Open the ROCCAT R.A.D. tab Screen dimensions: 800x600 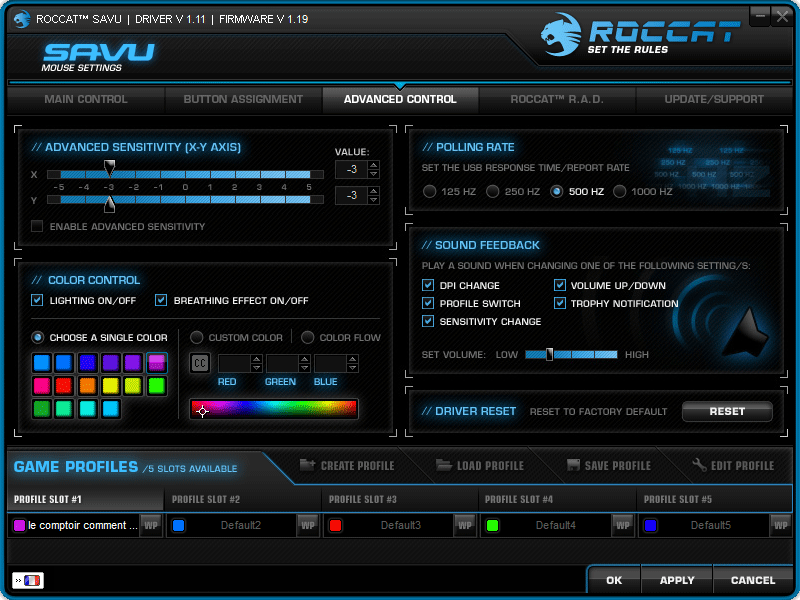click(x=556, y=99)
